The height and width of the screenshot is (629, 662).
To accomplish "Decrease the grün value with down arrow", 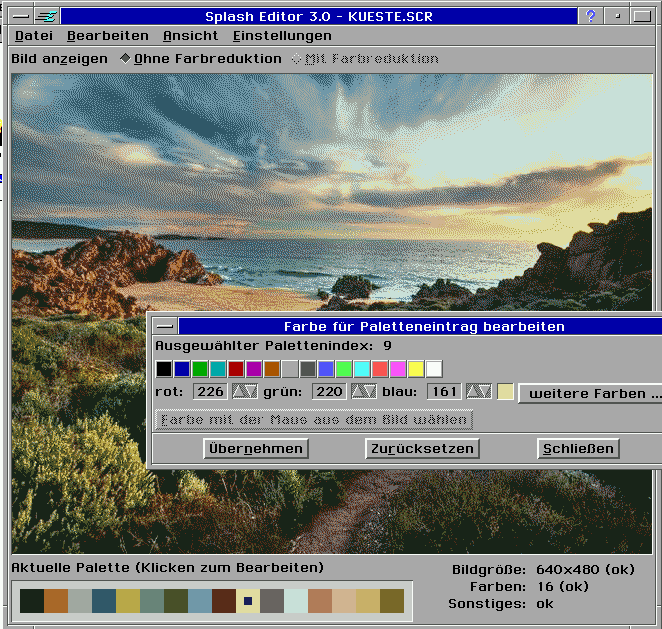I will pos(370,391).
